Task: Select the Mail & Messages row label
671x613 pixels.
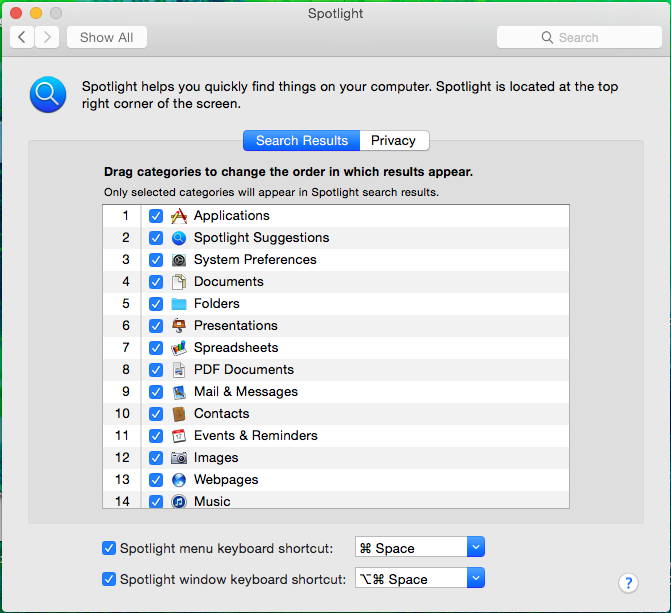Action: coord(246,392)
